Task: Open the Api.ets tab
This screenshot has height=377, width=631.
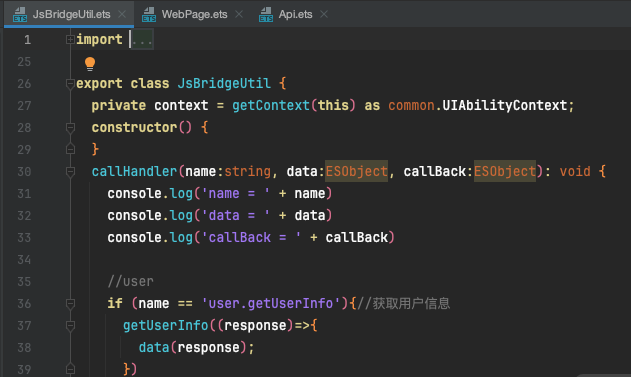Action: [295, 14]
